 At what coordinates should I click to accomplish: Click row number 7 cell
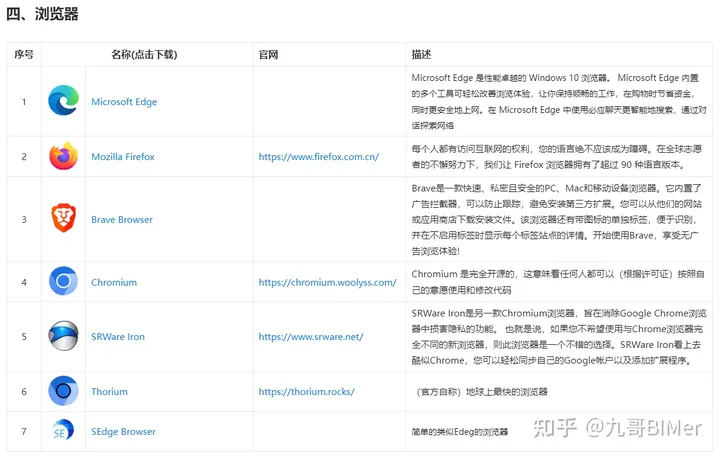pos(24,432)
